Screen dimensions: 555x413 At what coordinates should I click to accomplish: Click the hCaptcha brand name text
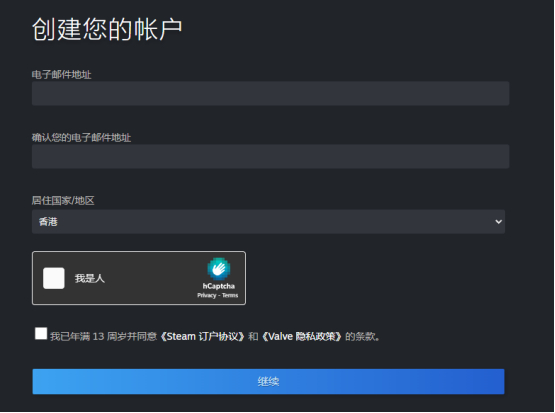click(x=218, y=286)
